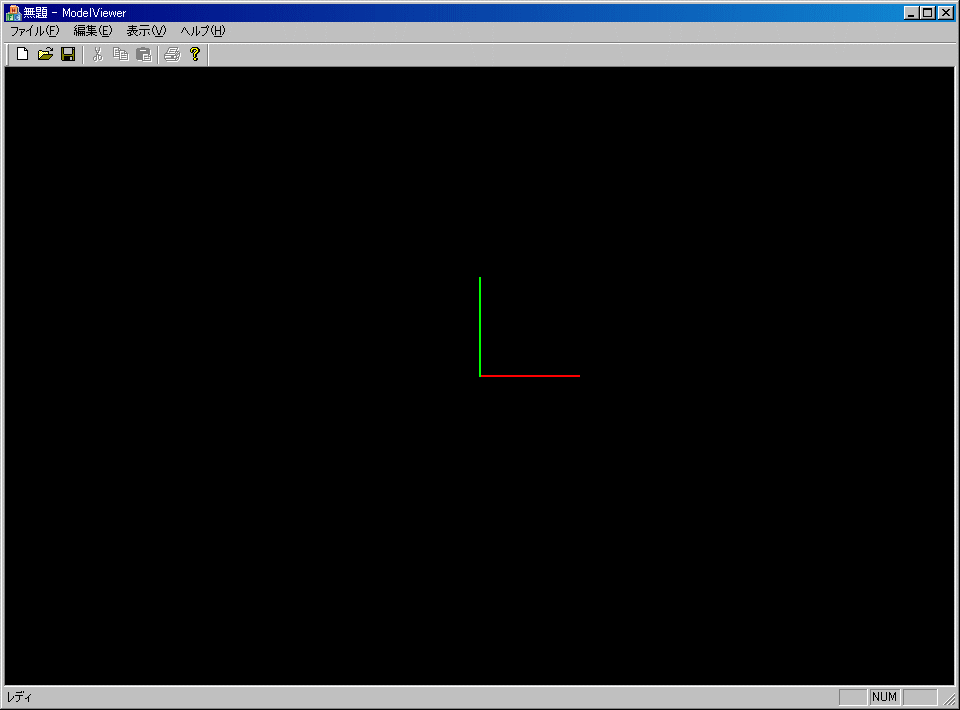
Task: Open the ファイル(F) menu
Action: [x=35, y=31]
